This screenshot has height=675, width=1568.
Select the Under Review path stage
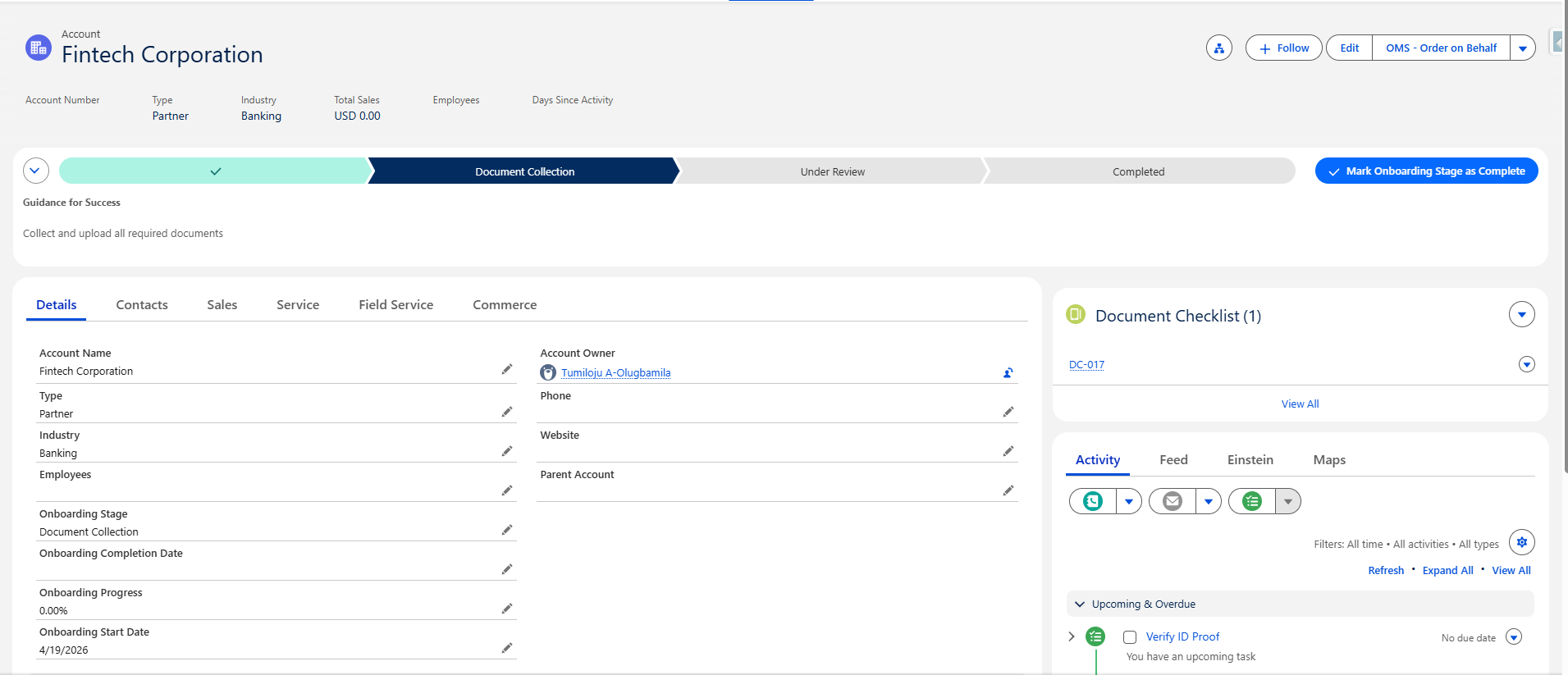click(x=832, y=171)
